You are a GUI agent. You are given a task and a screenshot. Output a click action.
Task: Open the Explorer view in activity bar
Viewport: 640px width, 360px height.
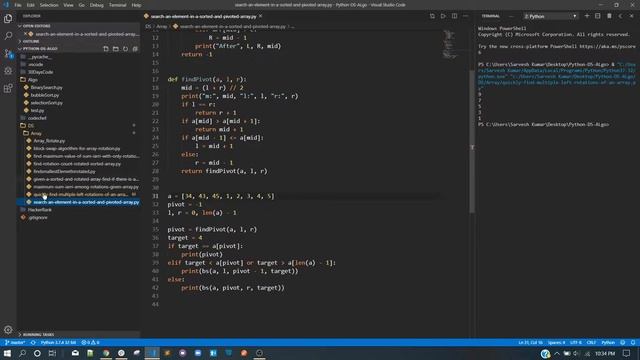click(x=8, y=18)
